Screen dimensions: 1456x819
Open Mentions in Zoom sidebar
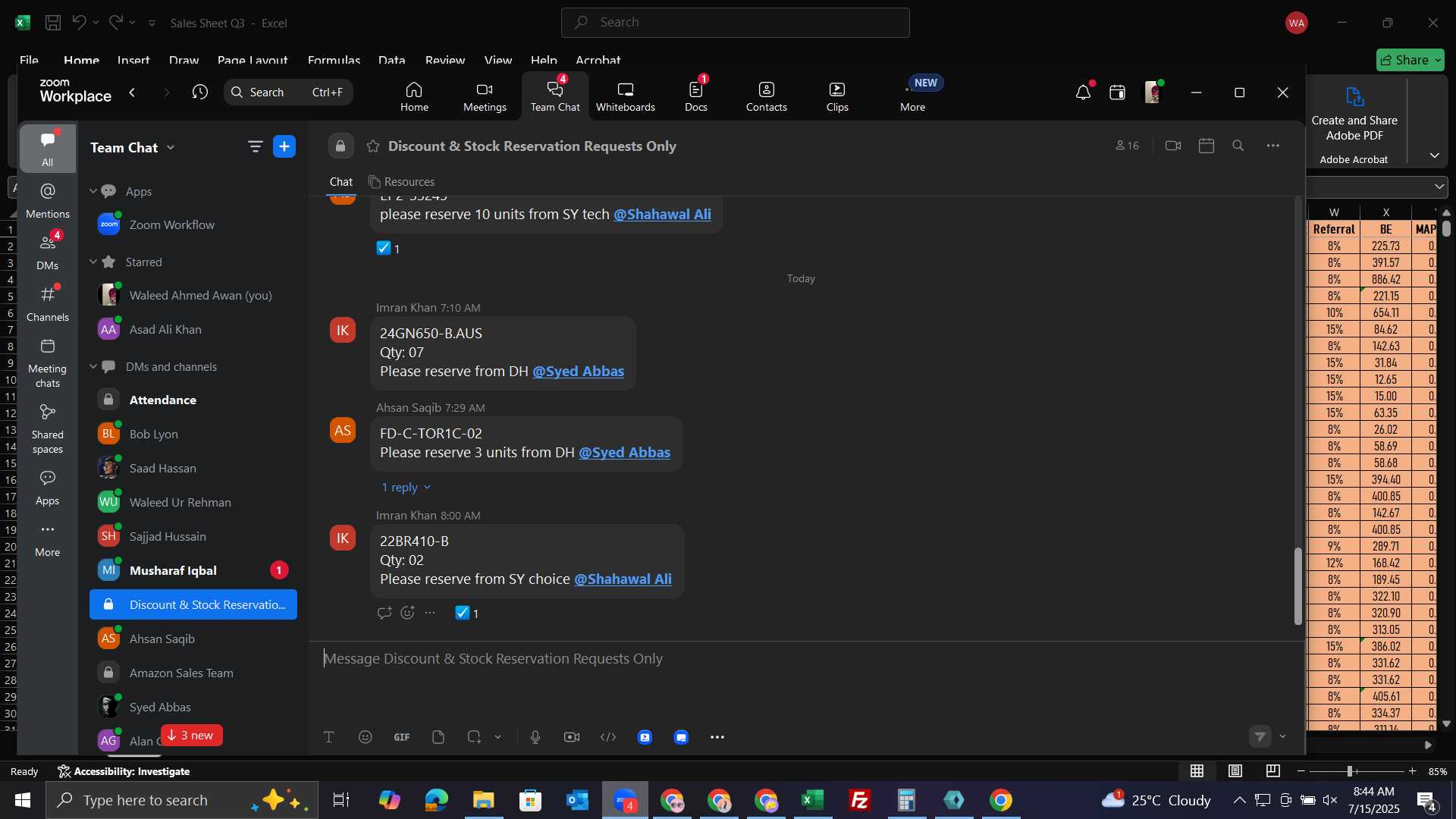point(48,201)
